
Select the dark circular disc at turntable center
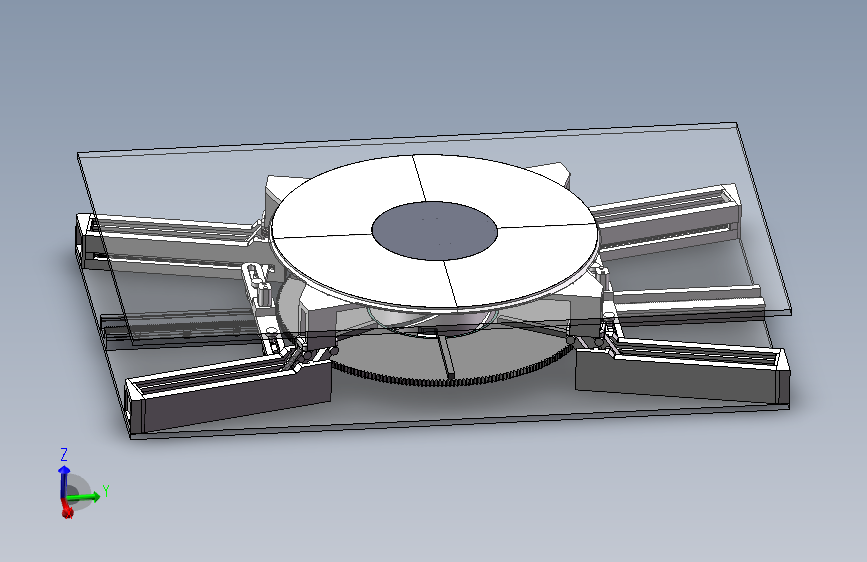[435, 230]
